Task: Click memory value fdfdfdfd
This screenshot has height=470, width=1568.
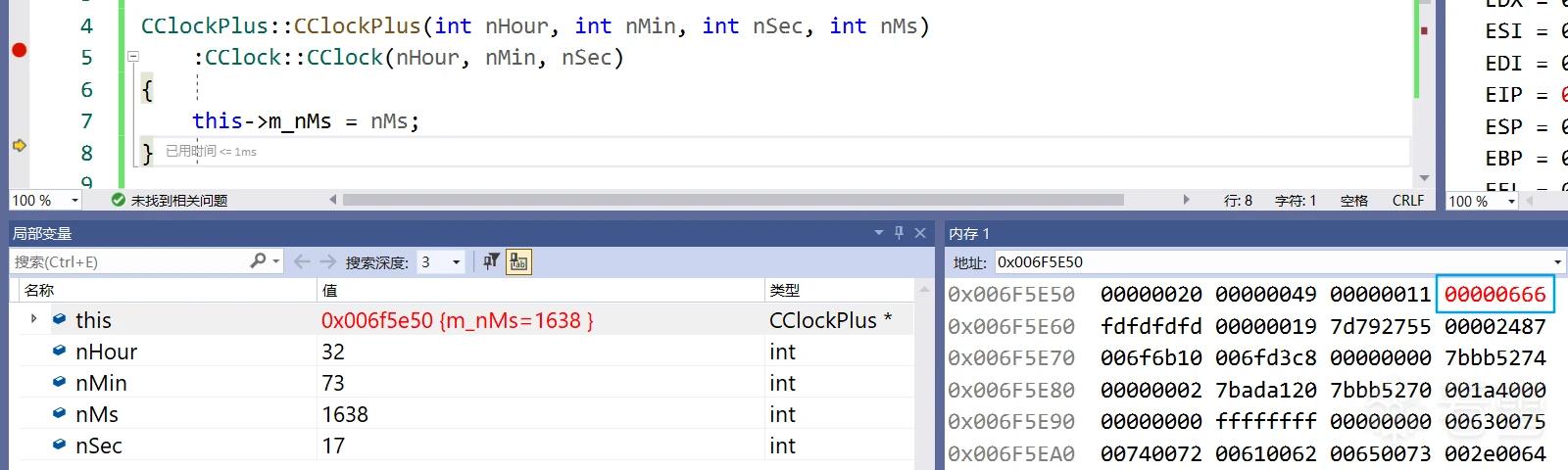Action: [x=1151, y=326]
